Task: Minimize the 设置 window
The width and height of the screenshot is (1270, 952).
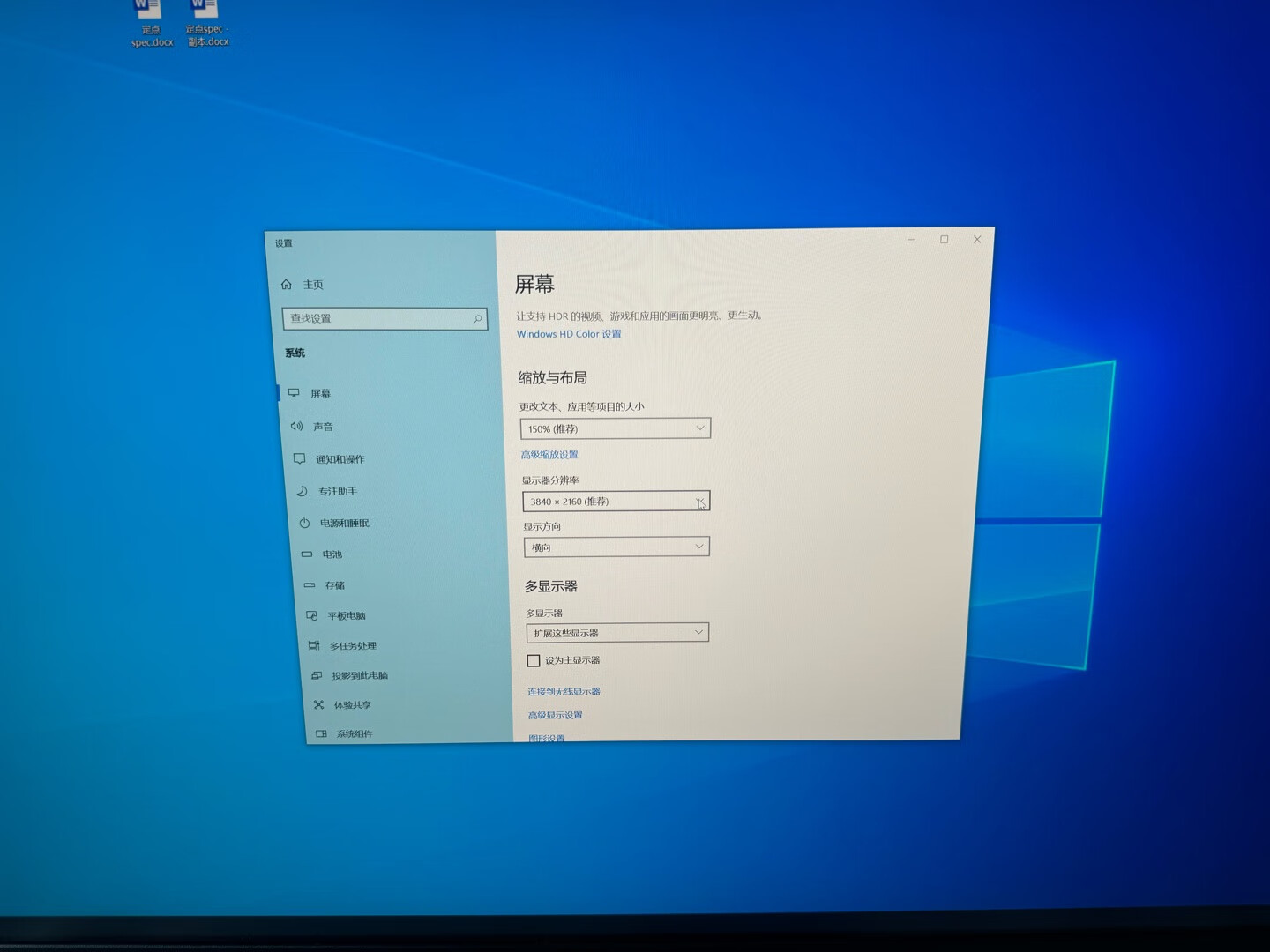Action: (x=911, y=239)
